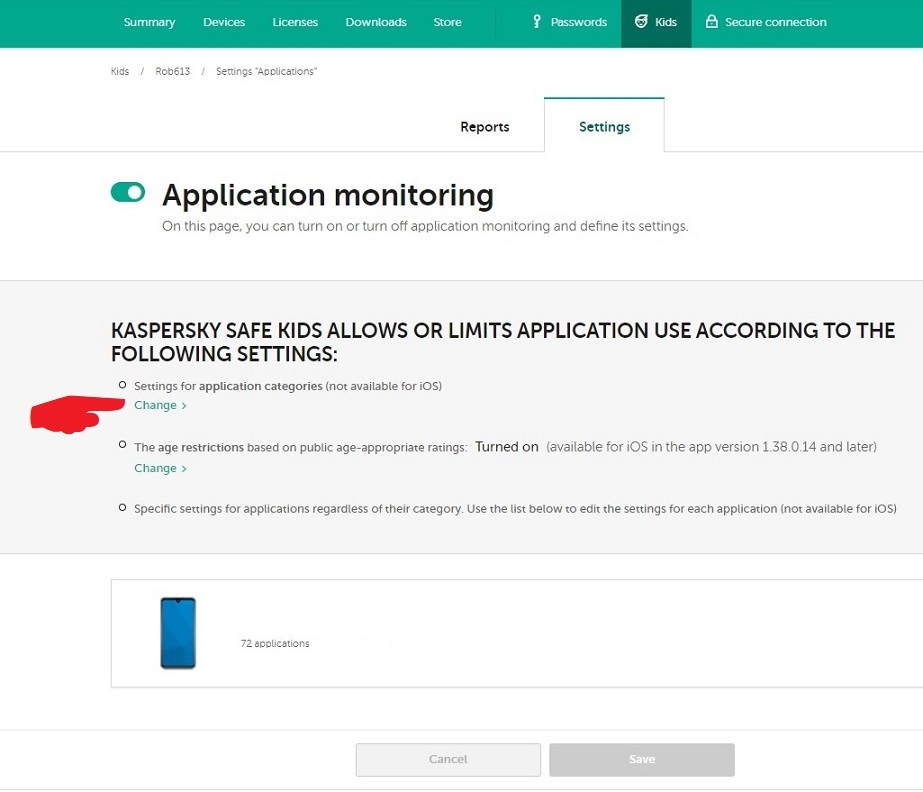923x792 pixels.
Task: Select the Settings "Applications" breadcrumb
Action: tap(266, 71)
